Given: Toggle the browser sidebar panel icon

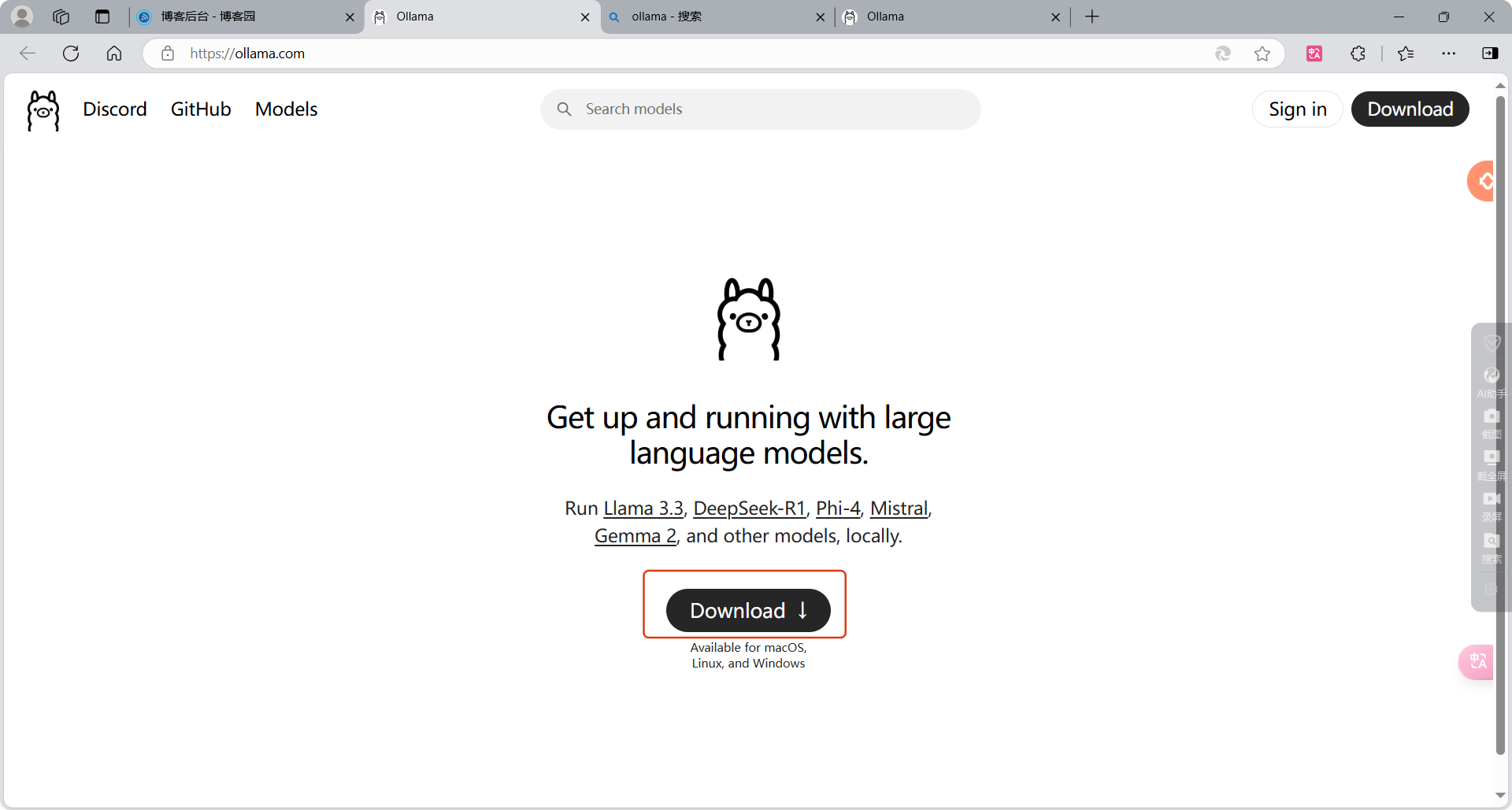Looking at the screenshot, I should pos(1490,54).
